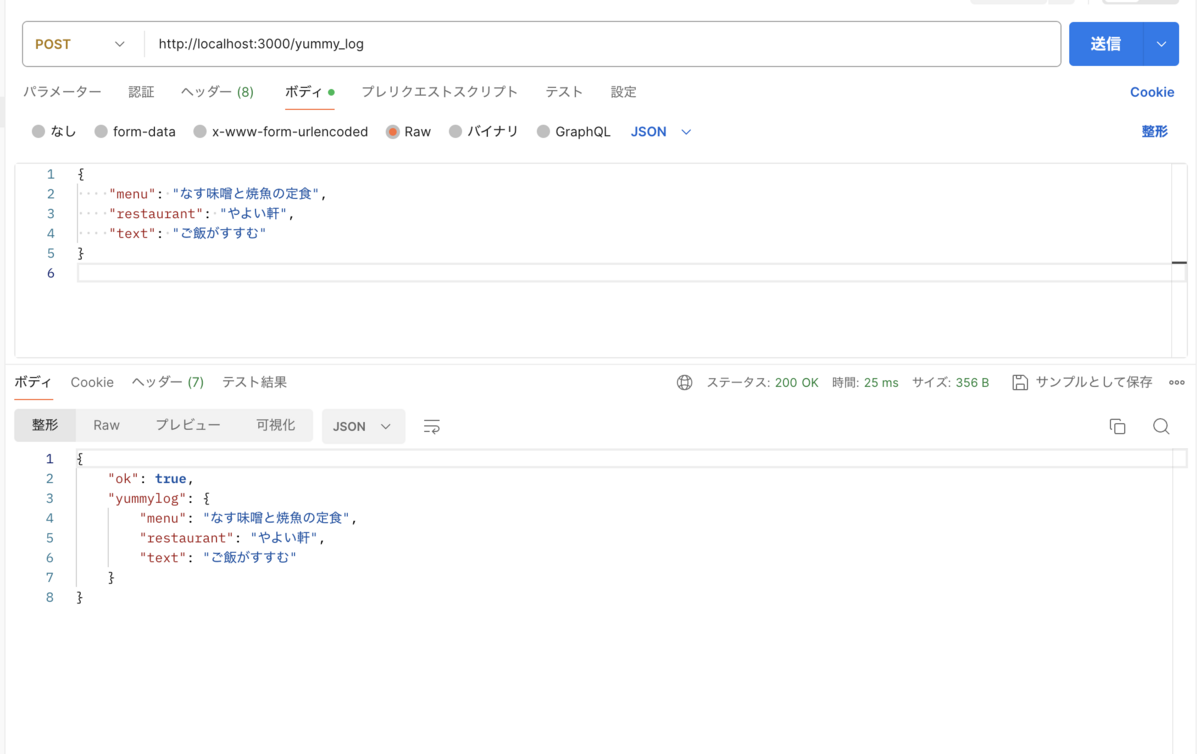Click the サイズ 356 B indicator
This screenshot has width=1200, height=754.
tap(950, 383)
